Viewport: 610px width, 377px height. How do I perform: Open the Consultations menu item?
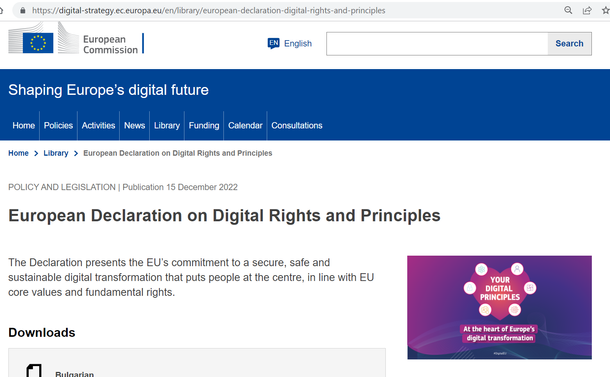(x=297, y=126)
